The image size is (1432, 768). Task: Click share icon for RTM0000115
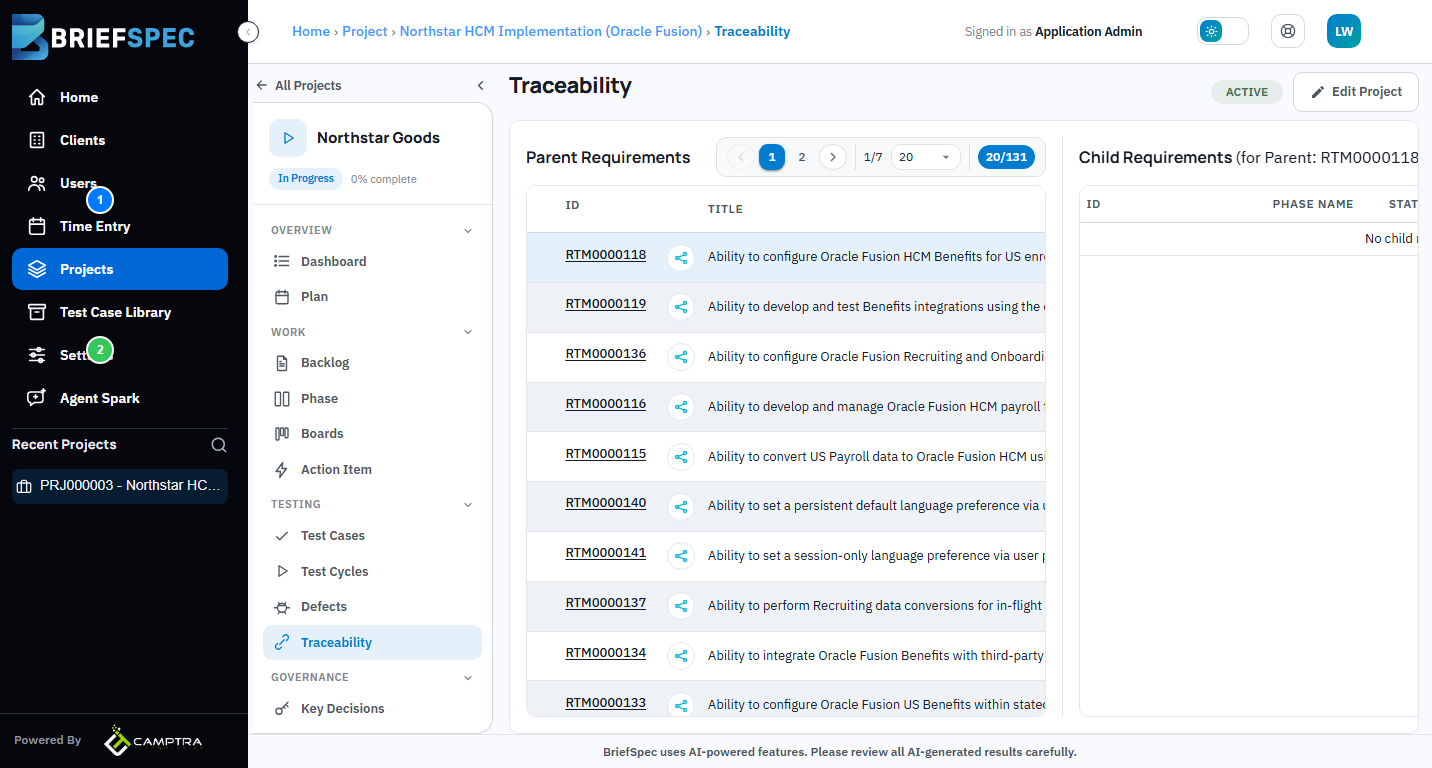[681, 457]
